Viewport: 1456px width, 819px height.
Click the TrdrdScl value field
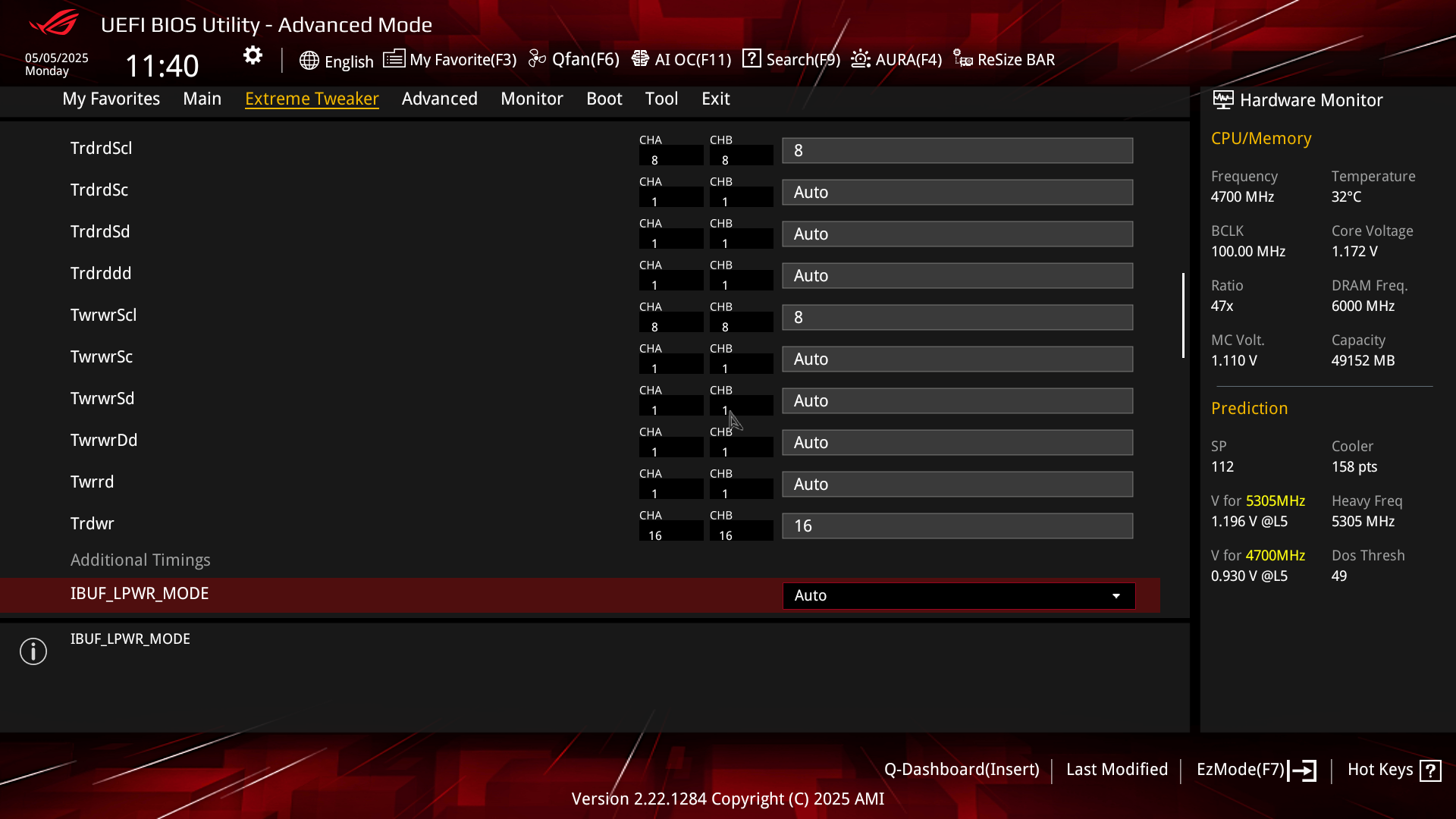click(958, 151)
